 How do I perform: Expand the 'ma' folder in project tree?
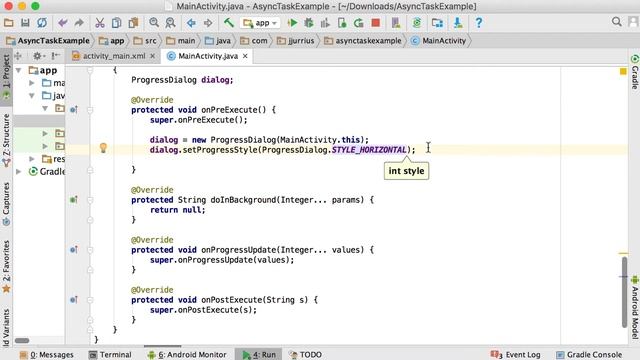click(x=32, y=83)
